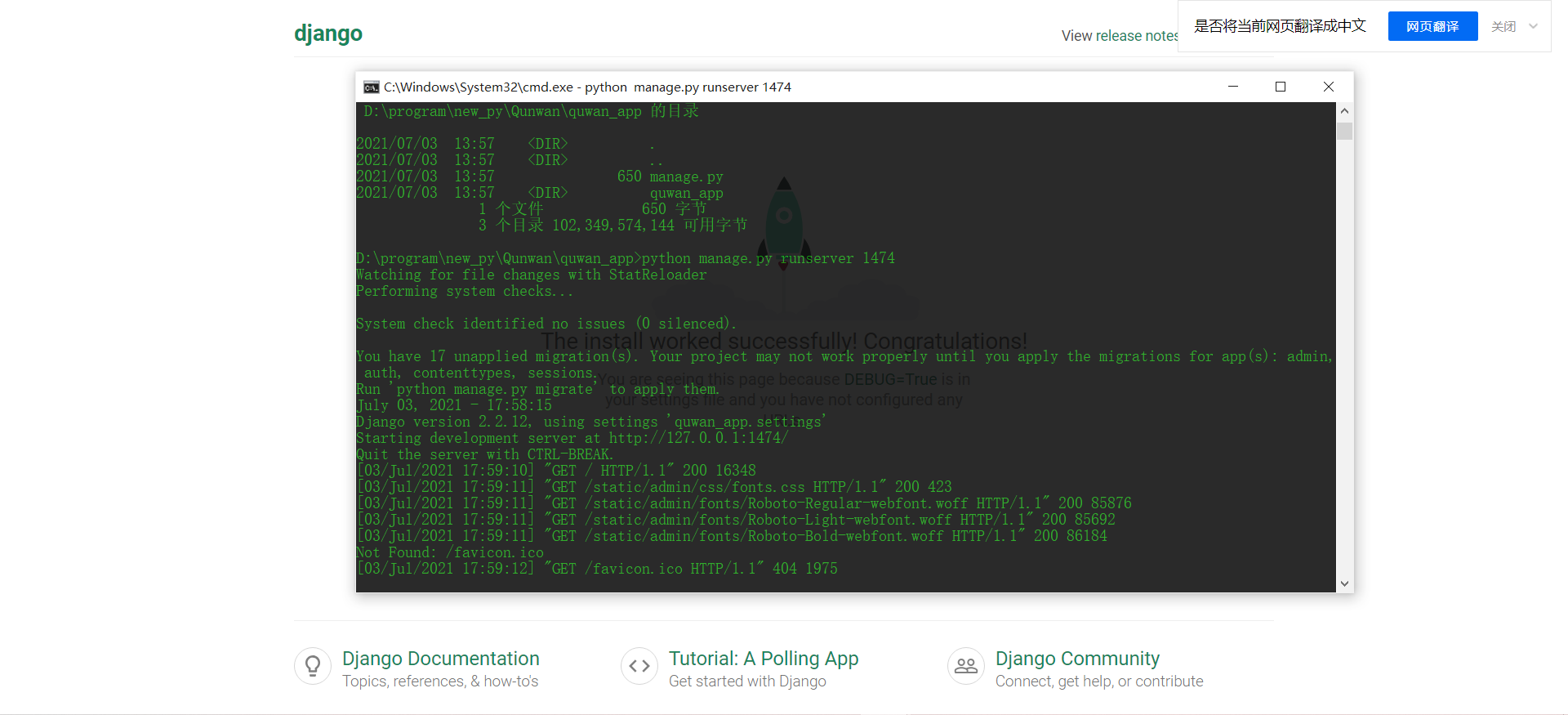1568x715 pixels.
Task: Click the 'Performing system checks...' line
Action: coord(465,291)
